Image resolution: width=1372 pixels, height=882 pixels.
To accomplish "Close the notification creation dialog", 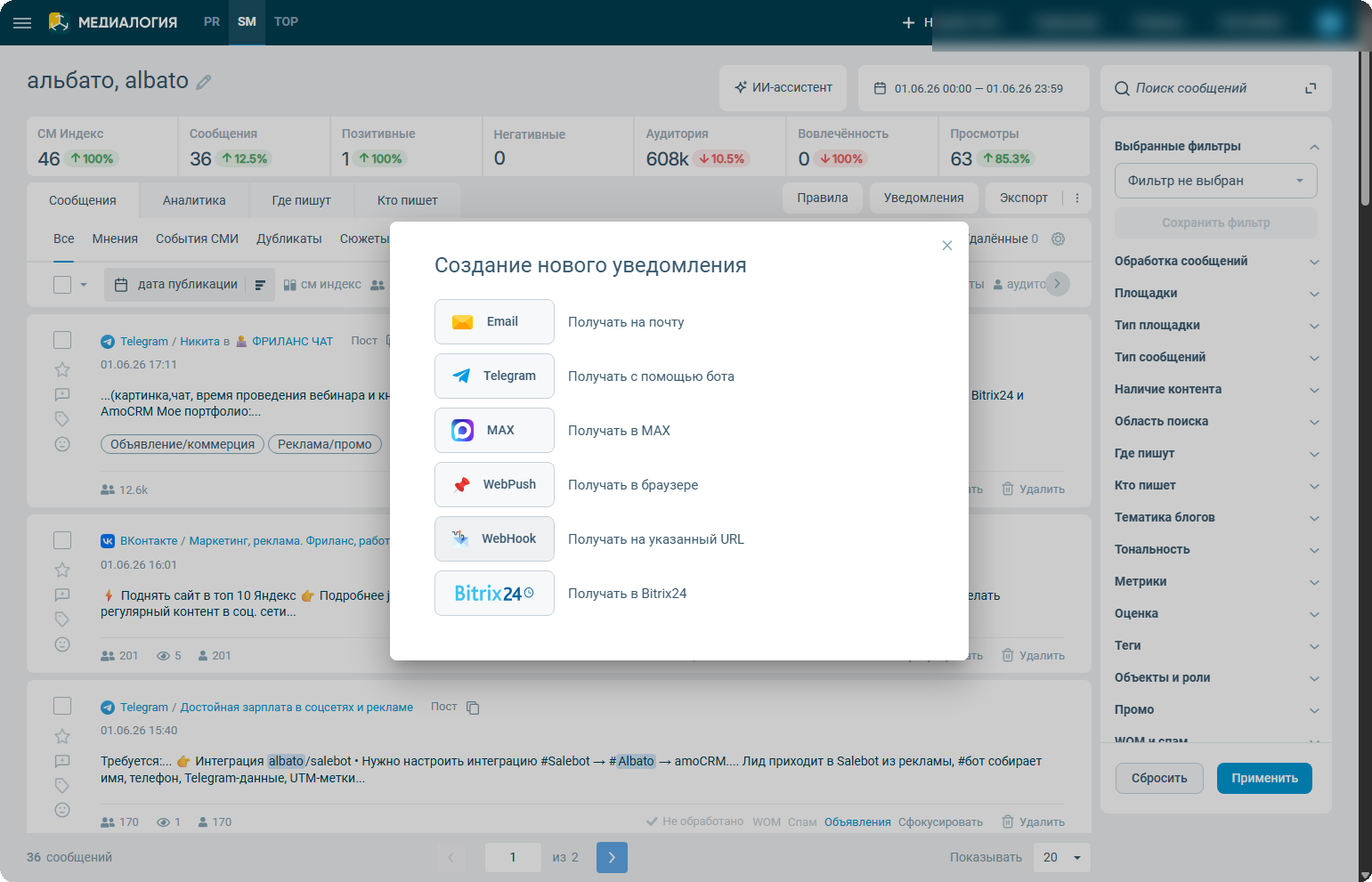I will coord(947,246).
